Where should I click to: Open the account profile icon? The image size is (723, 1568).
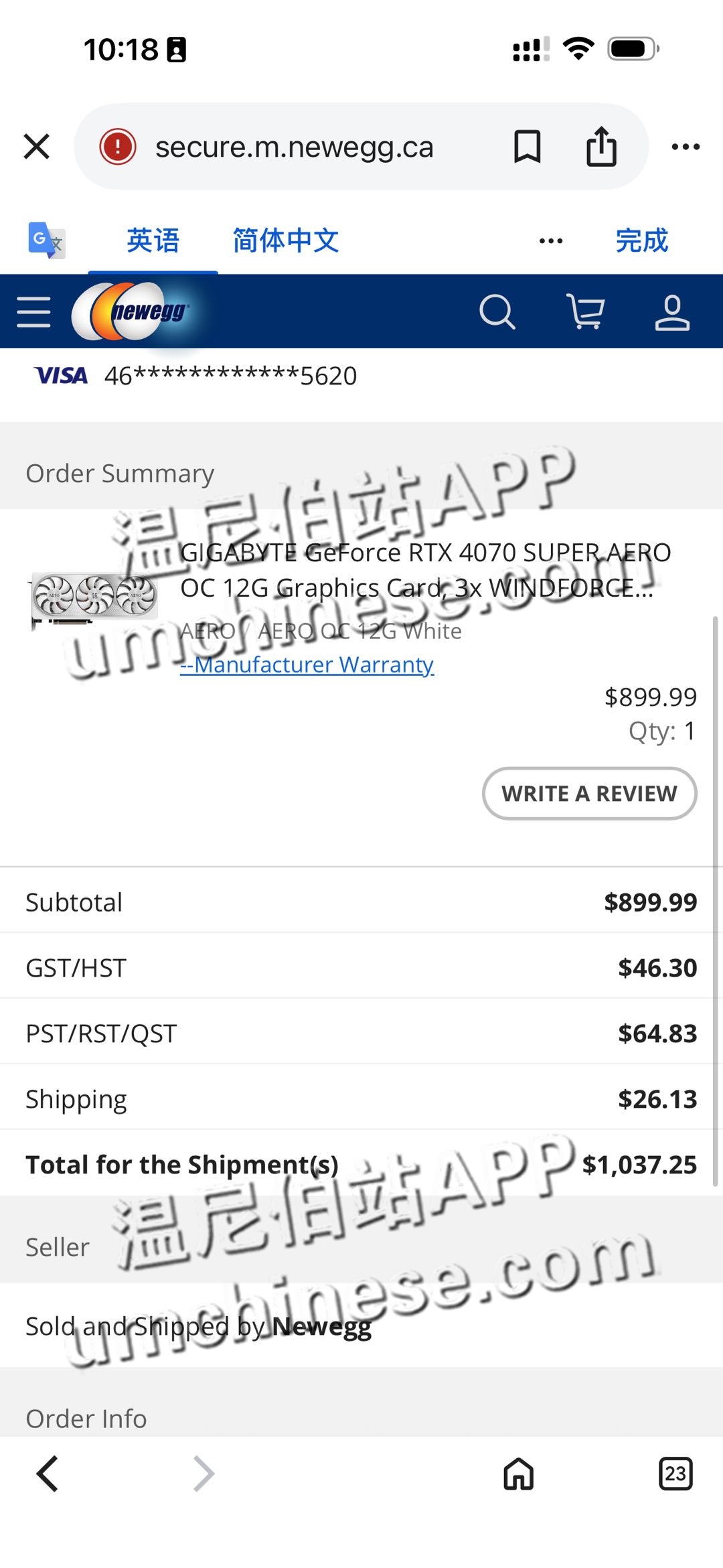click(x=672, y=312)
